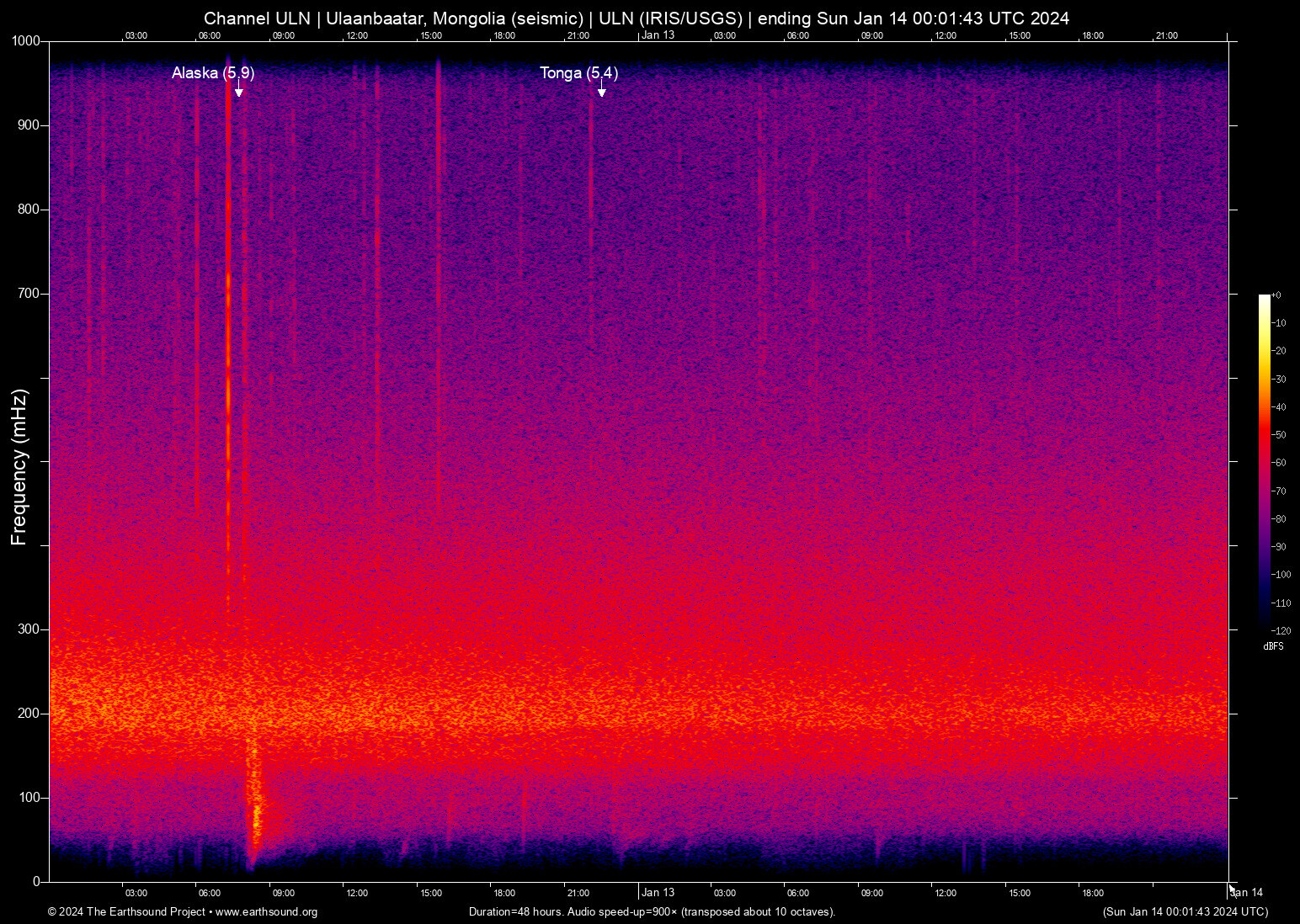Click the 06:00 tick on bottom time axis

tap(210, 893)
